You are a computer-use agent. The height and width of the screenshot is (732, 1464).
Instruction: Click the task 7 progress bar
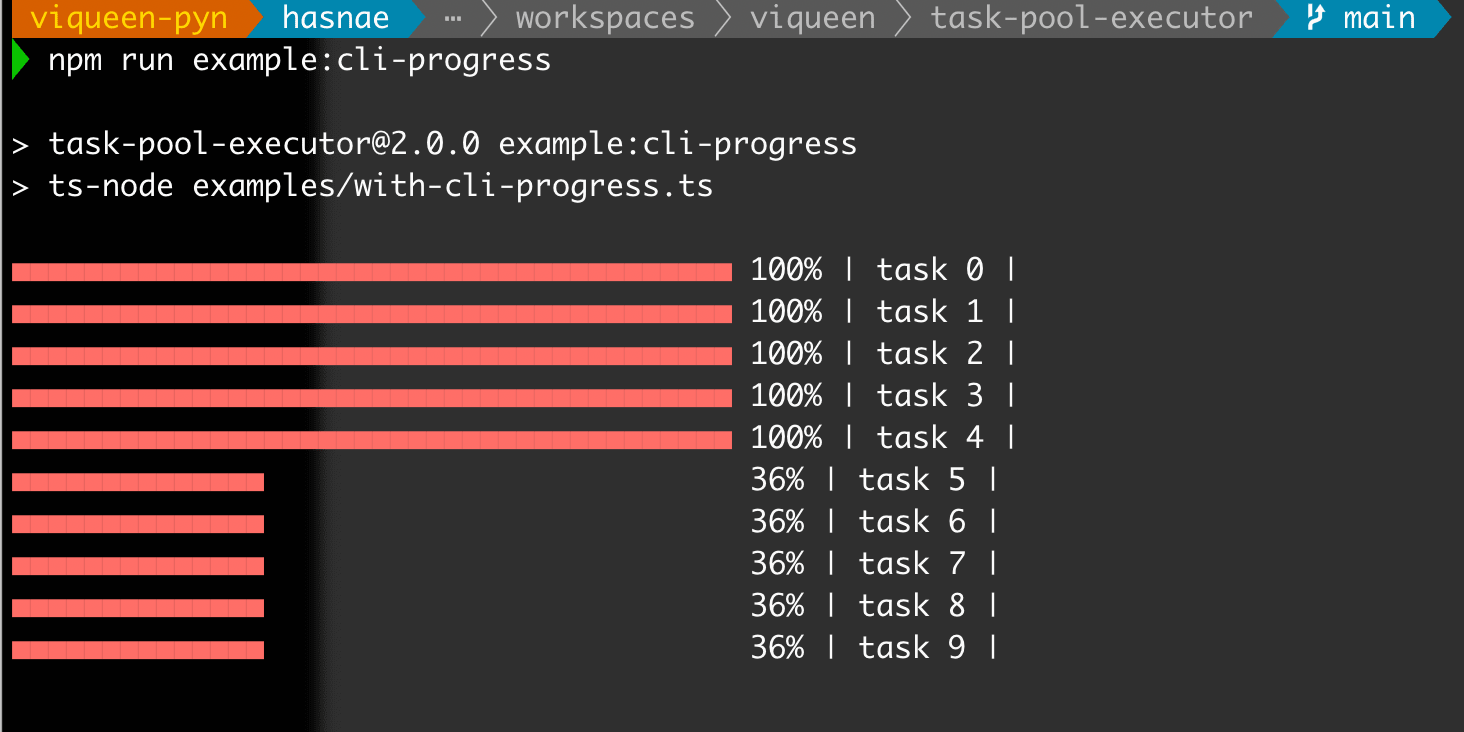coord(138,566)
